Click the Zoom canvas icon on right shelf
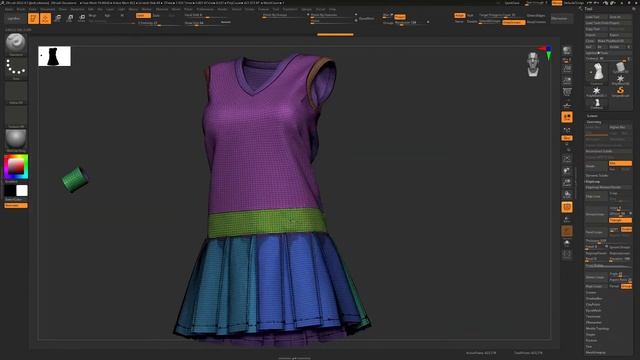The height and width of the screenshot is (360, 640). 567,80
